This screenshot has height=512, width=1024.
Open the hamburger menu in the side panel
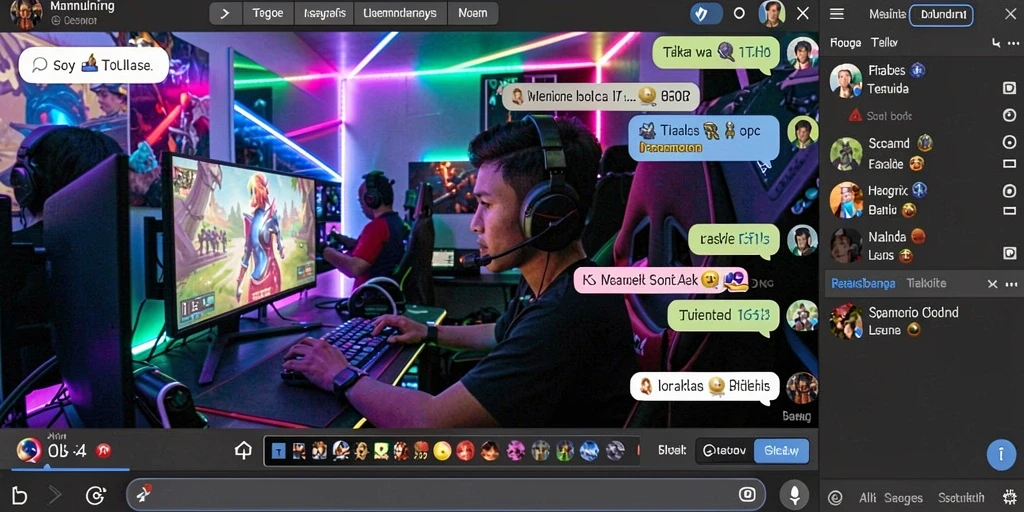tap(837, 14)
